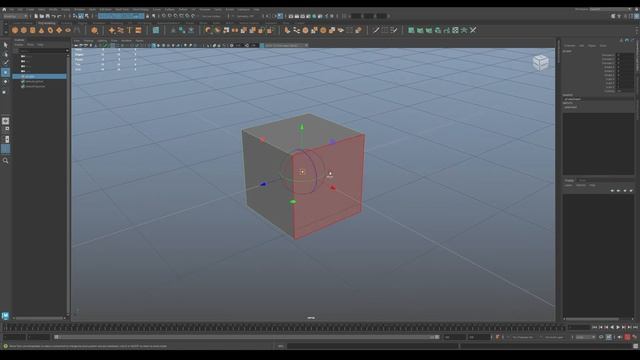Create a polygon cone from the shelf
The width and height of the screenshot is (640, 360).
click(x=41, y=30)
